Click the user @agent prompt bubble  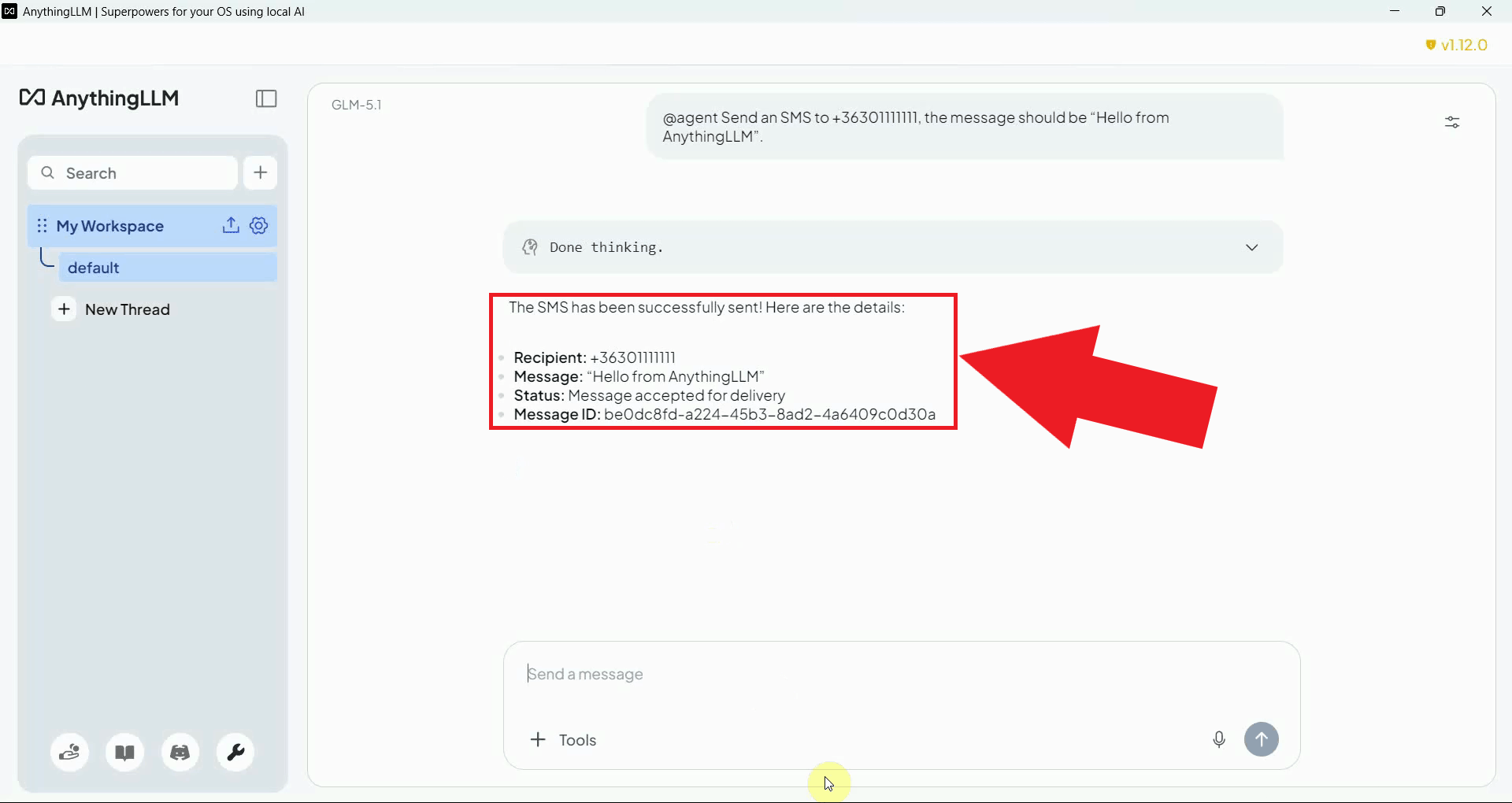point(965,127)
